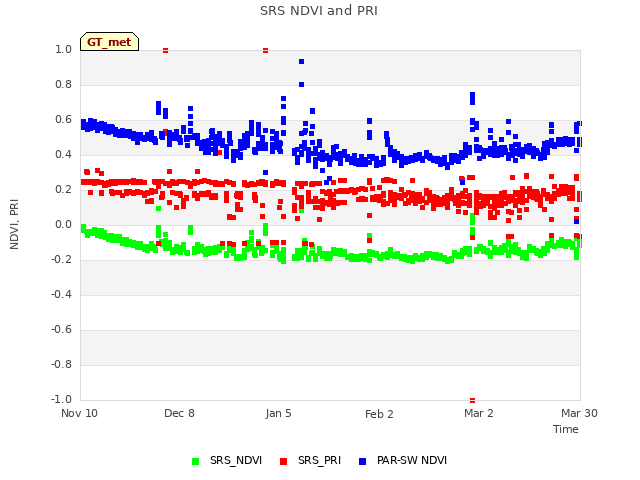
Task: Click the Jan 5 x-axis label
Action: (x=278, y=413)
